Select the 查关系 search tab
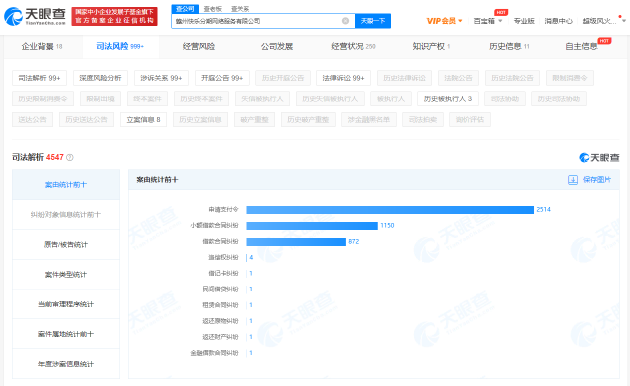 (x=240, y=9)
